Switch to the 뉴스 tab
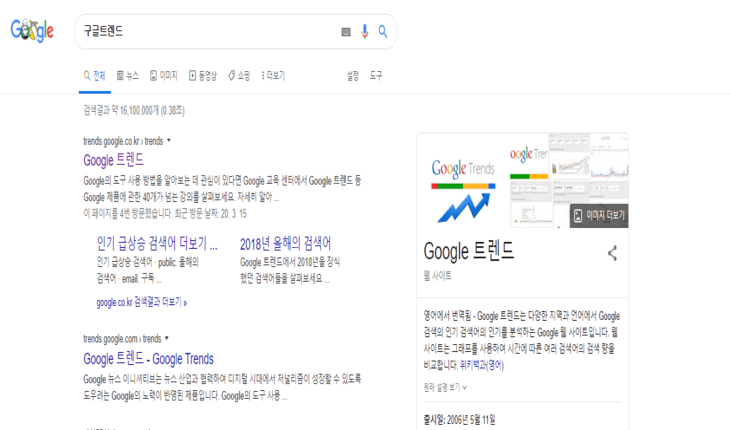The image size is (730, 430). [128, 76]
